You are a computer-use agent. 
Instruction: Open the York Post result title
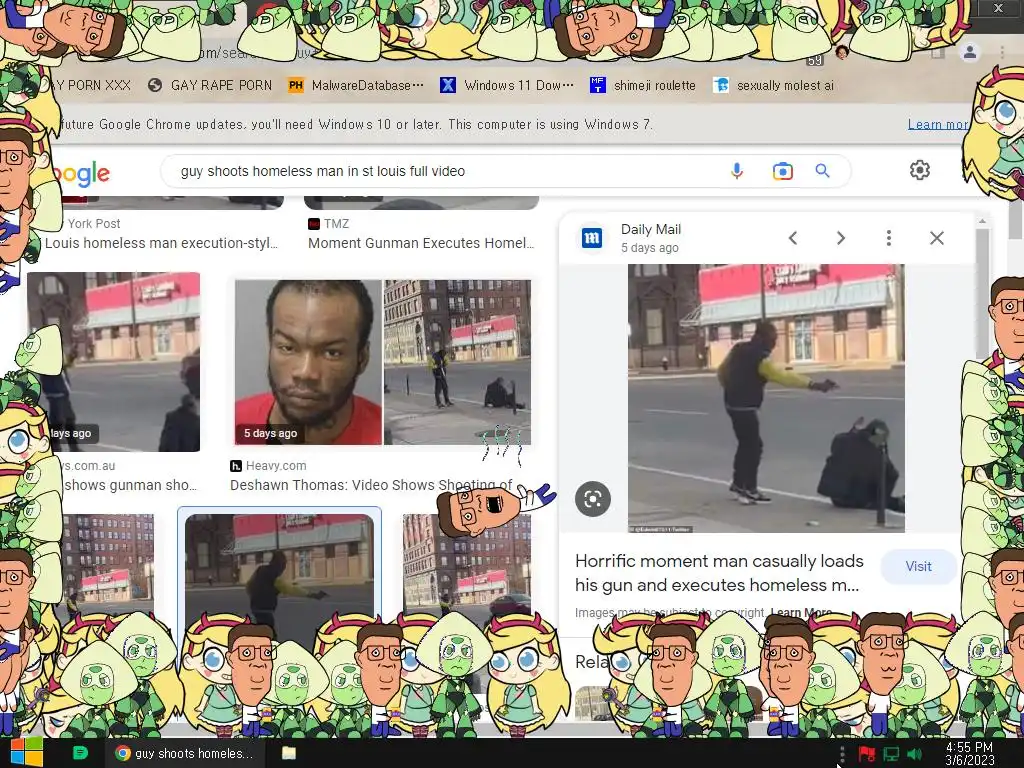(x=161, y=243)
